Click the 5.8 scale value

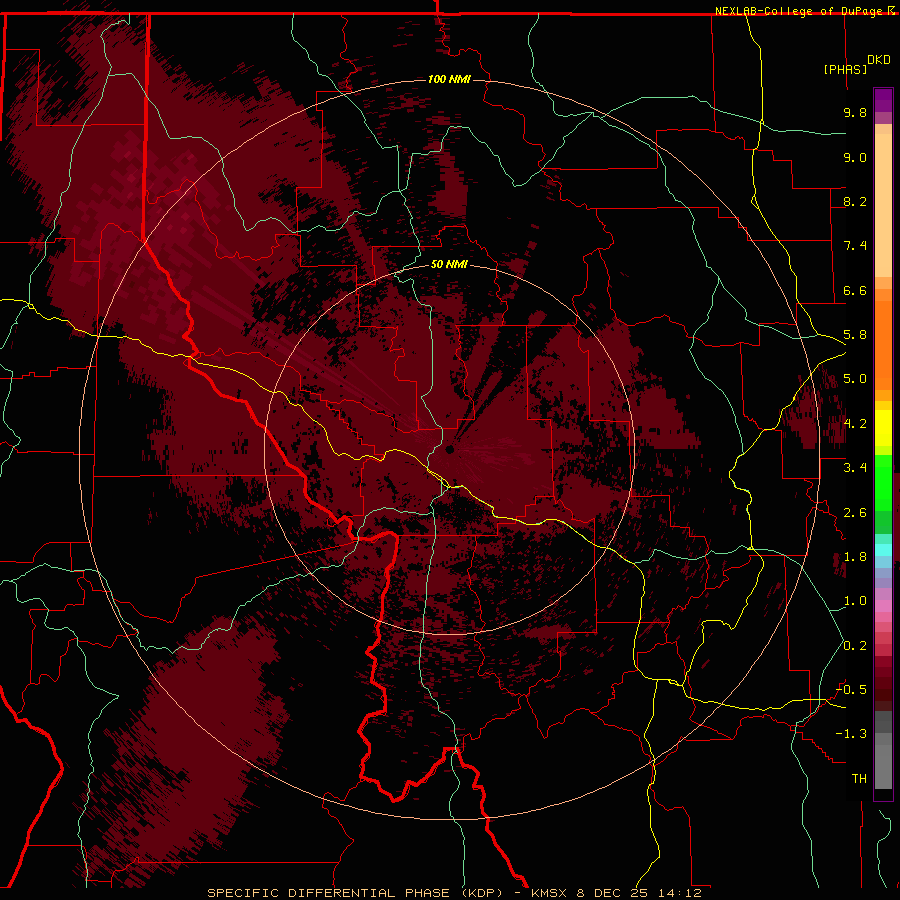click(855, 335)
